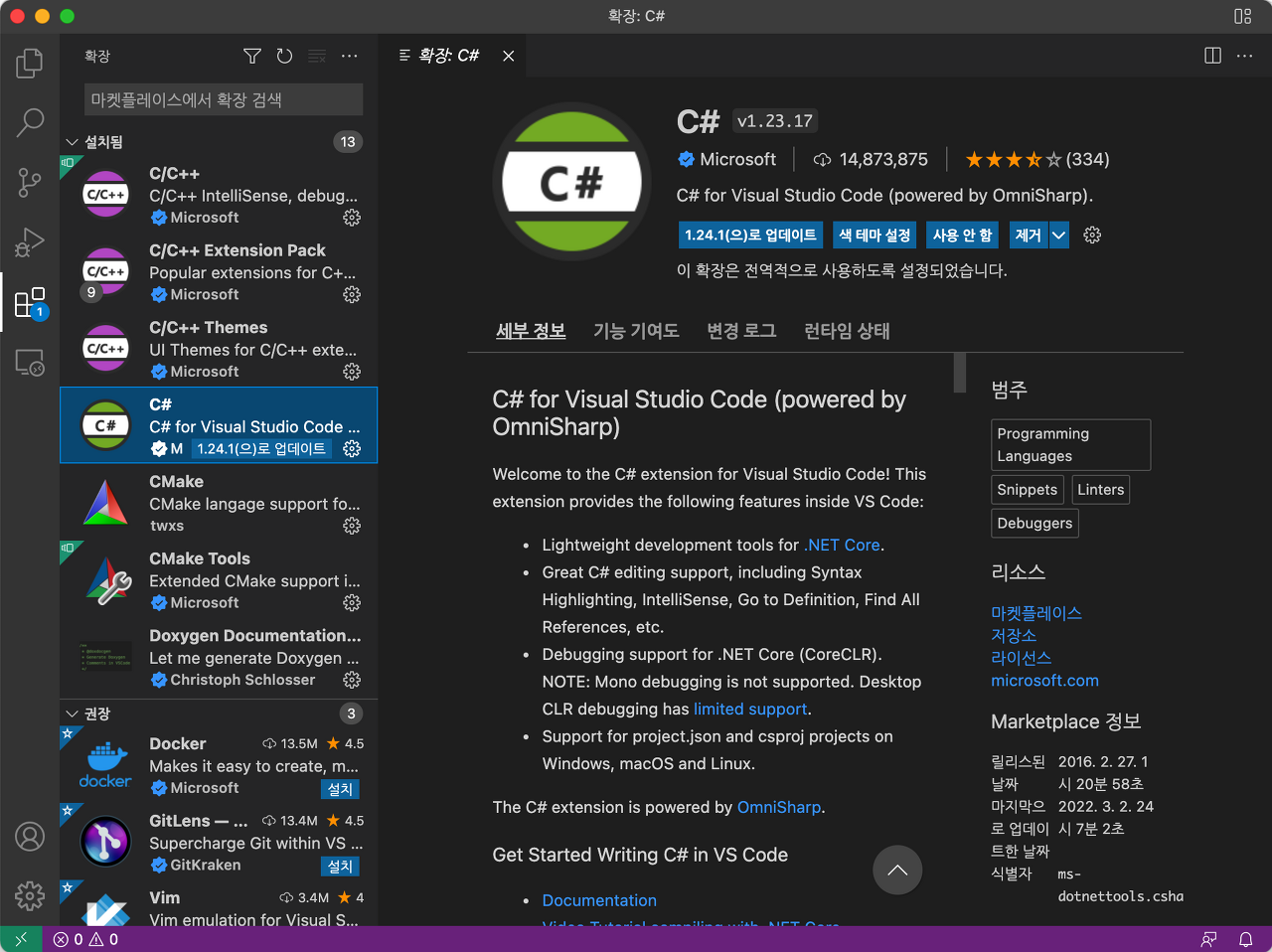
Task: Click the Programming Languages category
Action: [x=1070, y=444]
